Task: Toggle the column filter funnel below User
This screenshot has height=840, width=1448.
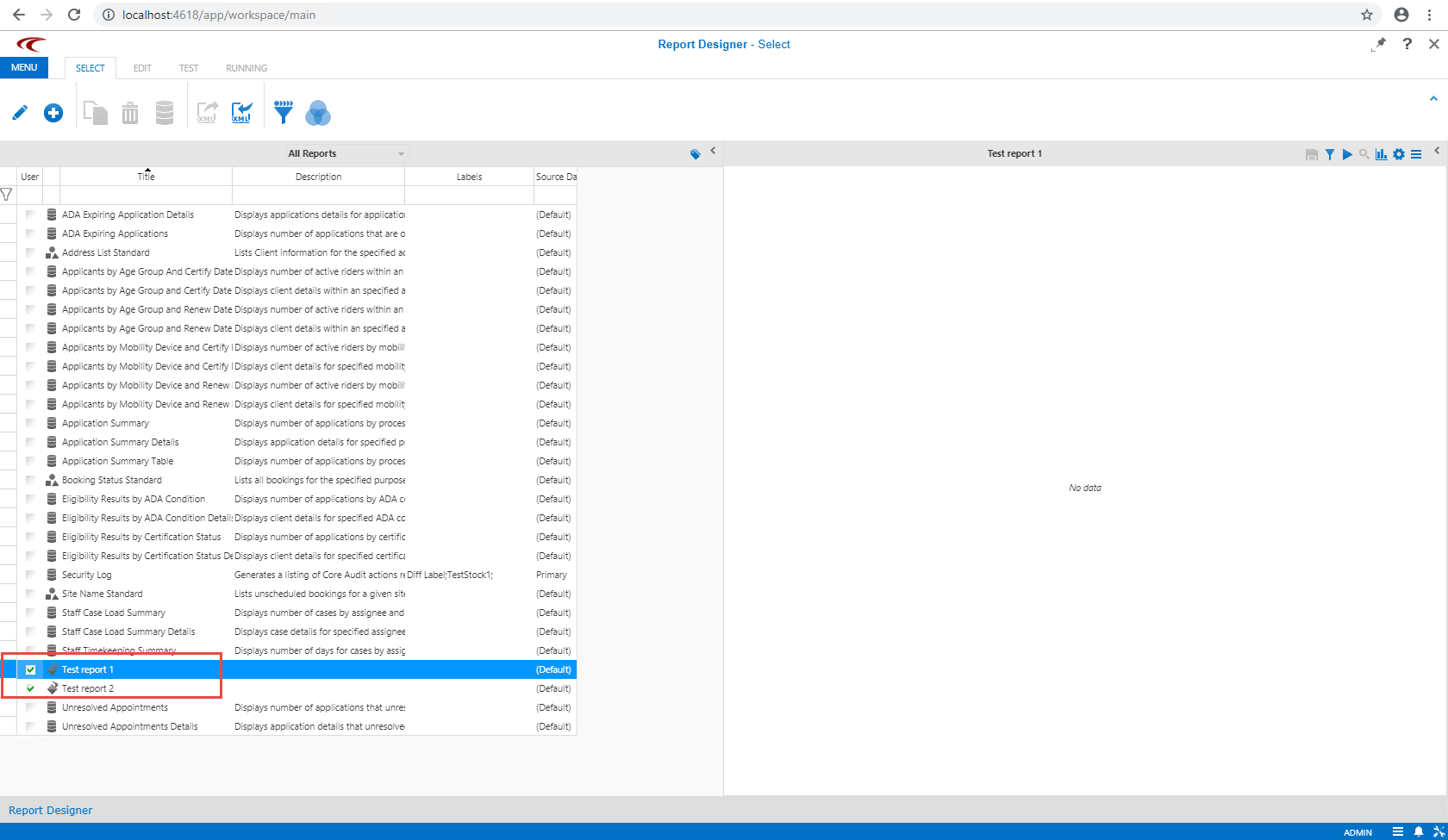Action: pyautogui.click(x=7, y=194)
